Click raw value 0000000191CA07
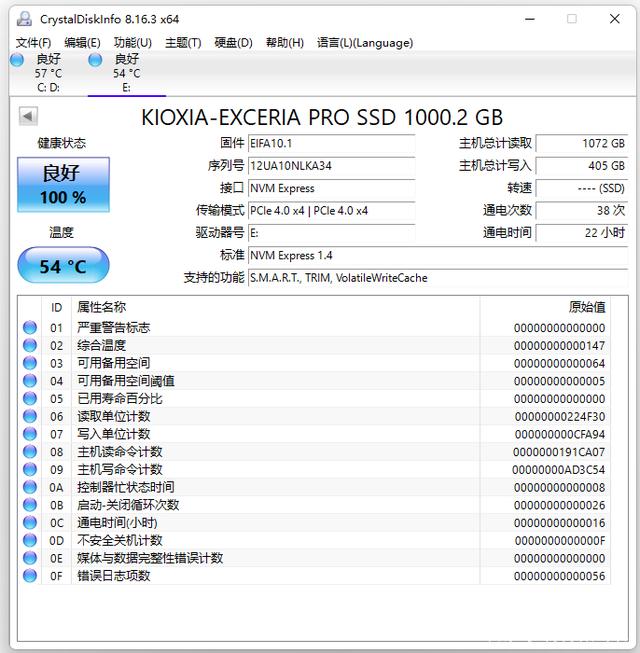This screenshot has width=640, height=653. pos(559,452)
